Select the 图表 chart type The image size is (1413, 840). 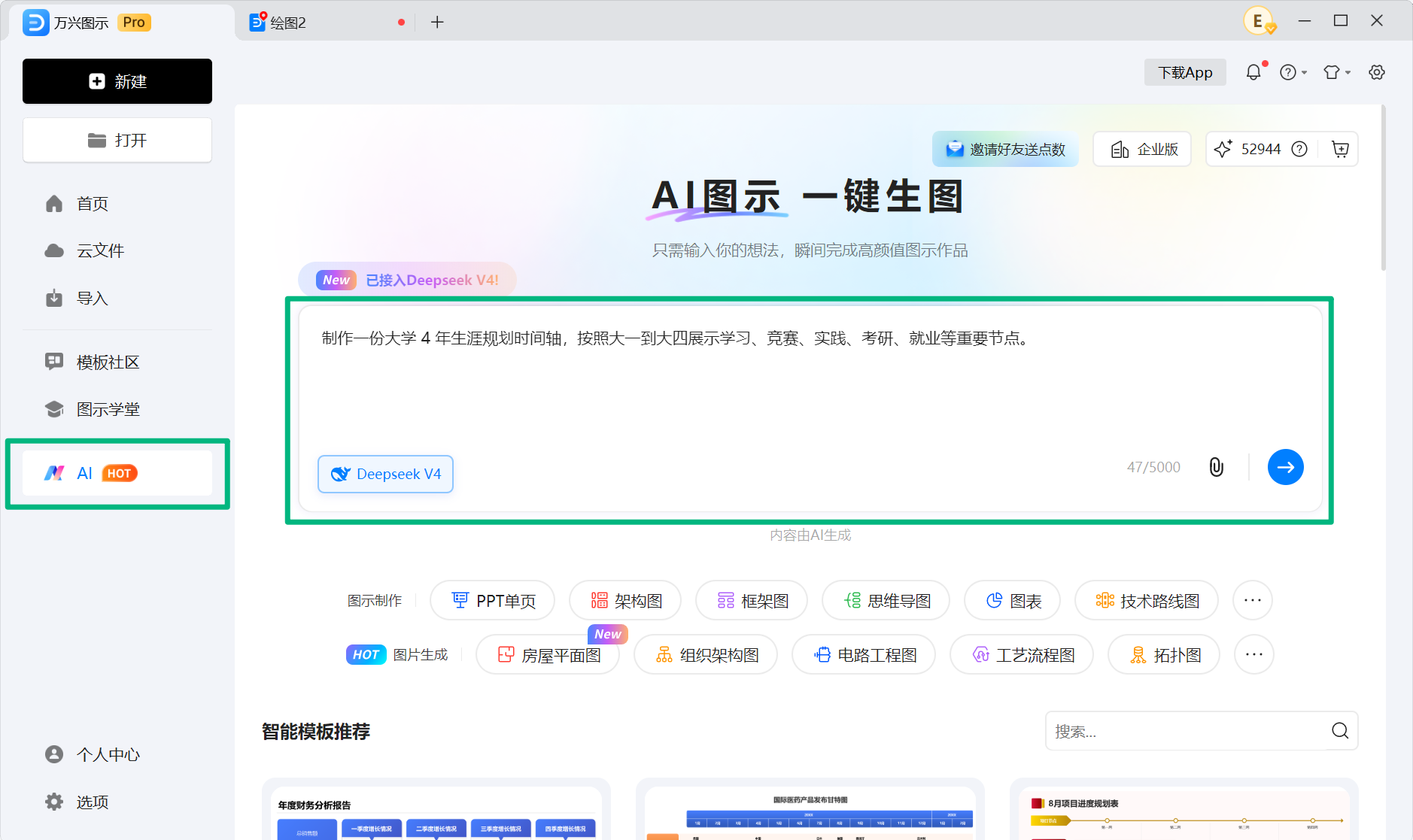coord(1013,600)
